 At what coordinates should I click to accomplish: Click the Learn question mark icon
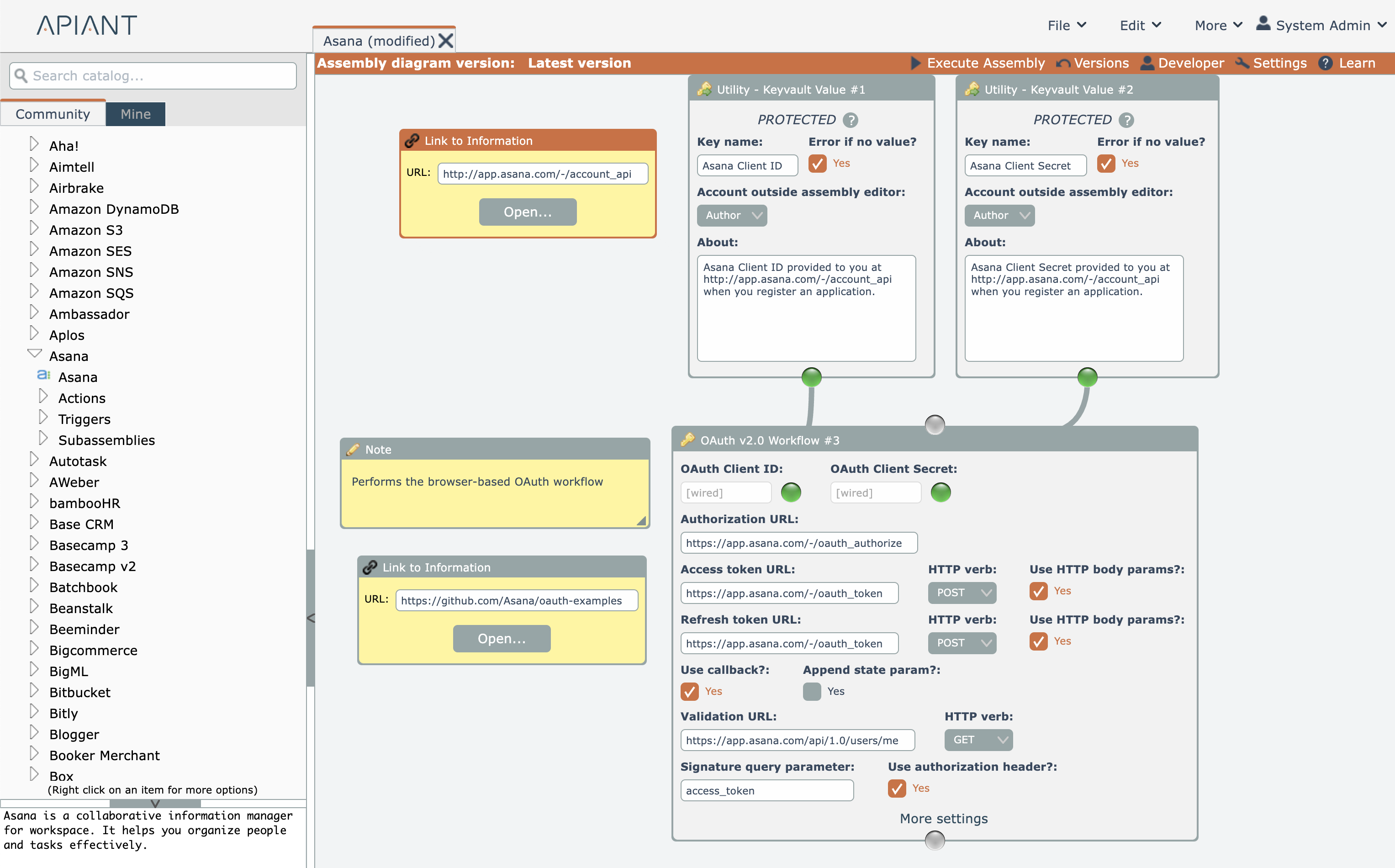click(1325, 63)
